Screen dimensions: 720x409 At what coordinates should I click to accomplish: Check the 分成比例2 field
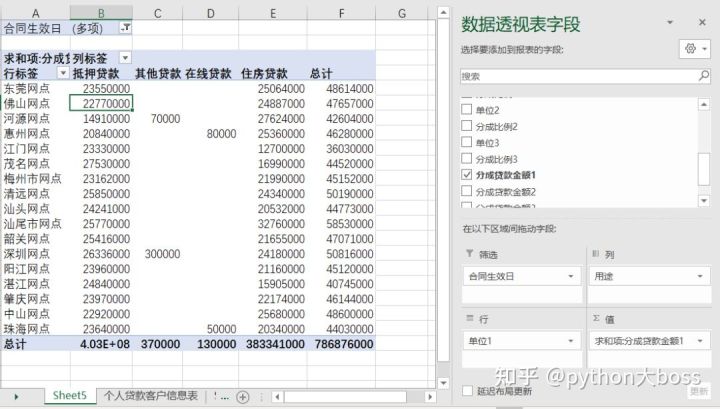(x=467, y=126)
